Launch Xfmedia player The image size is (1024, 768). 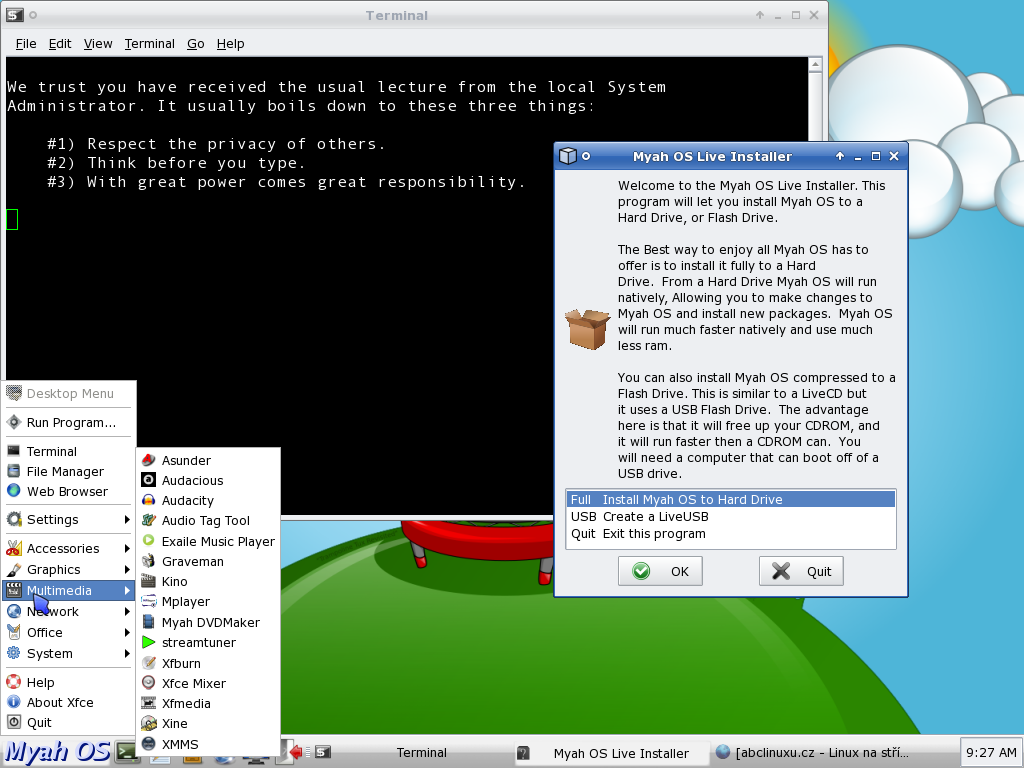208,704
